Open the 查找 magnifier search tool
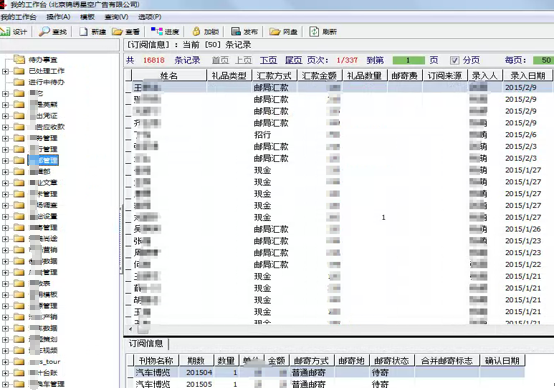555x391 pixels. (x=44, y=31)
